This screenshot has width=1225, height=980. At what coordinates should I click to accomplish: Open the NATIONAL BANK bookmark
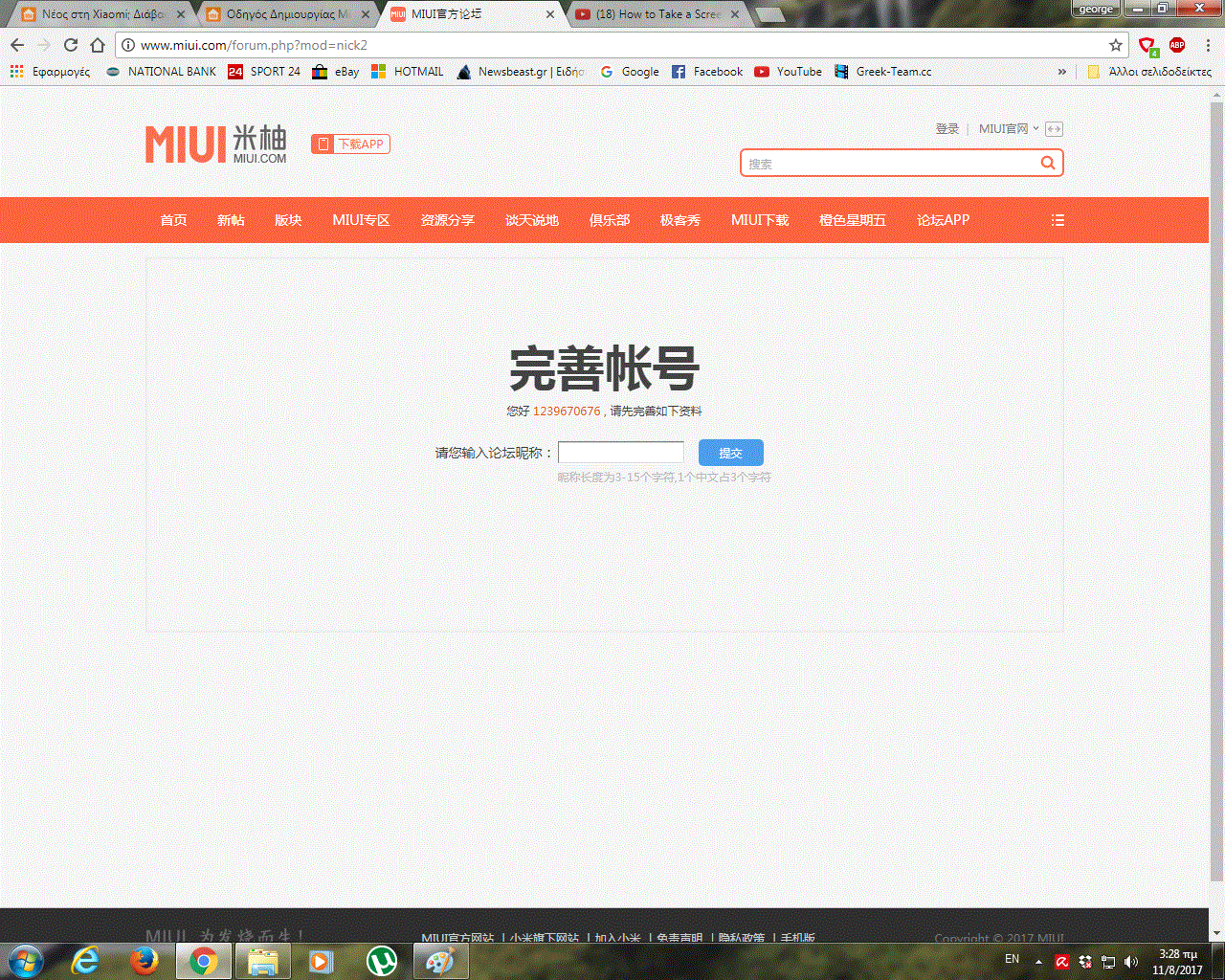[x=161, y=72]
